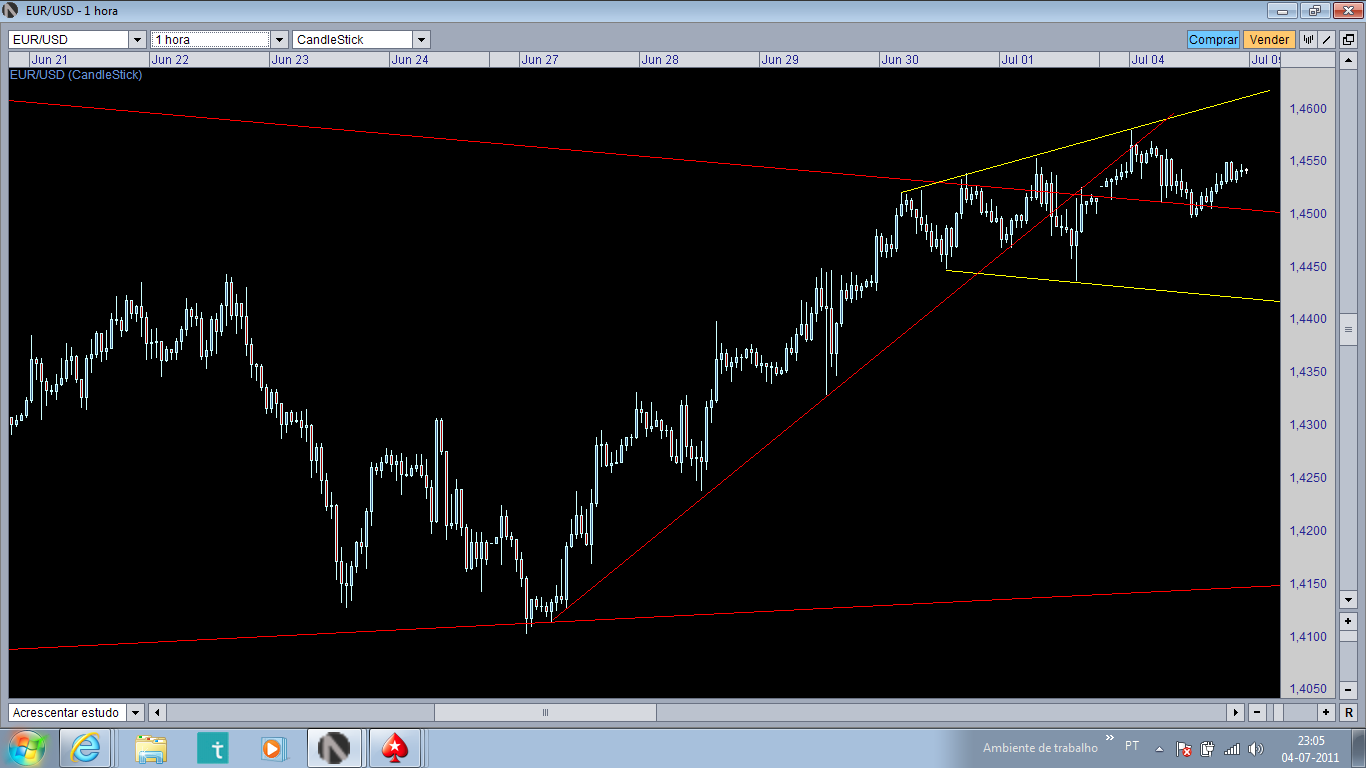Open Windows Explorer folder from taskbar
The image size is (1366, 768).
coord(151,747)
